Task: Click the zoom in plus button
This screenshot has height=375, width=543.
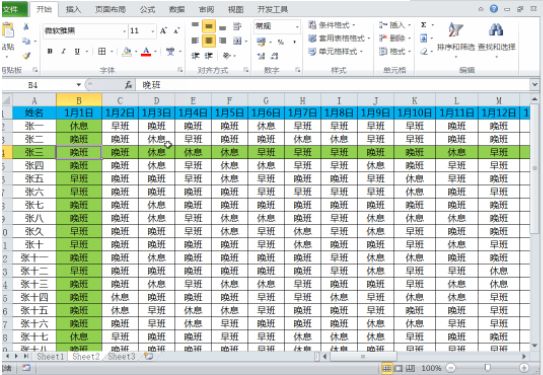Action: pos(524,368)
